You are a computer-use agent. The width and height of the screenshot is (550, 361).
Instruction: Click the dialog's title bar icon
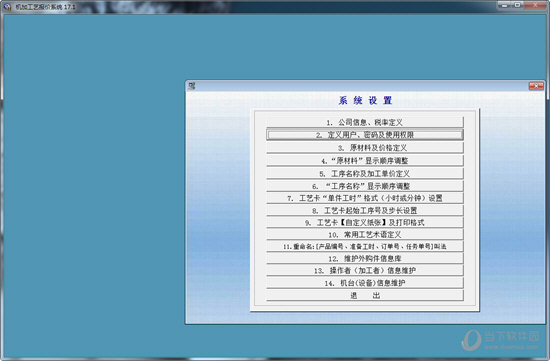[192, 86]
